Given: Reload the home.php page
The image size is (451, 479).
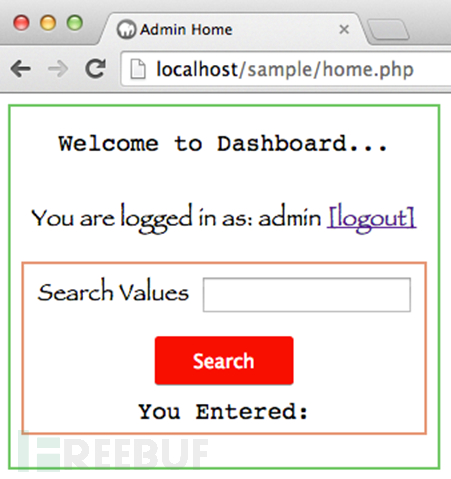Looking at the screenshot, I should pos(96,69).
